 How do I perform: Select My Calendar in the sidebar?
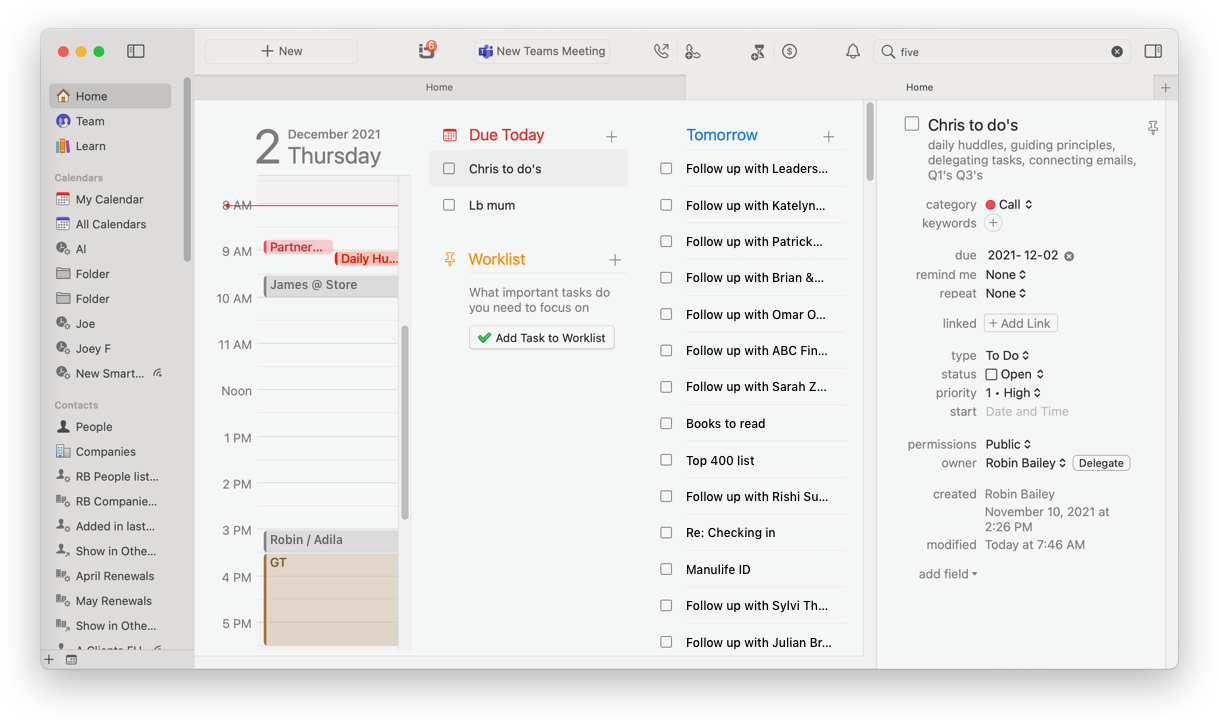110,199
